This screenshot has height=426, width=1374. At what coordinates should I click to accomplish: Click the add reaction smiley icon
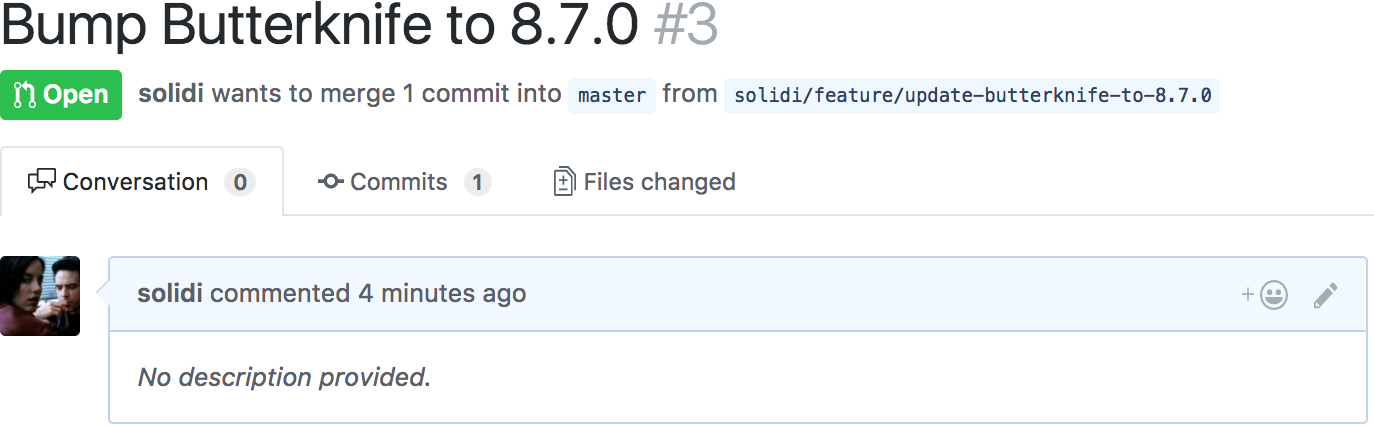tap(1272, 295)
